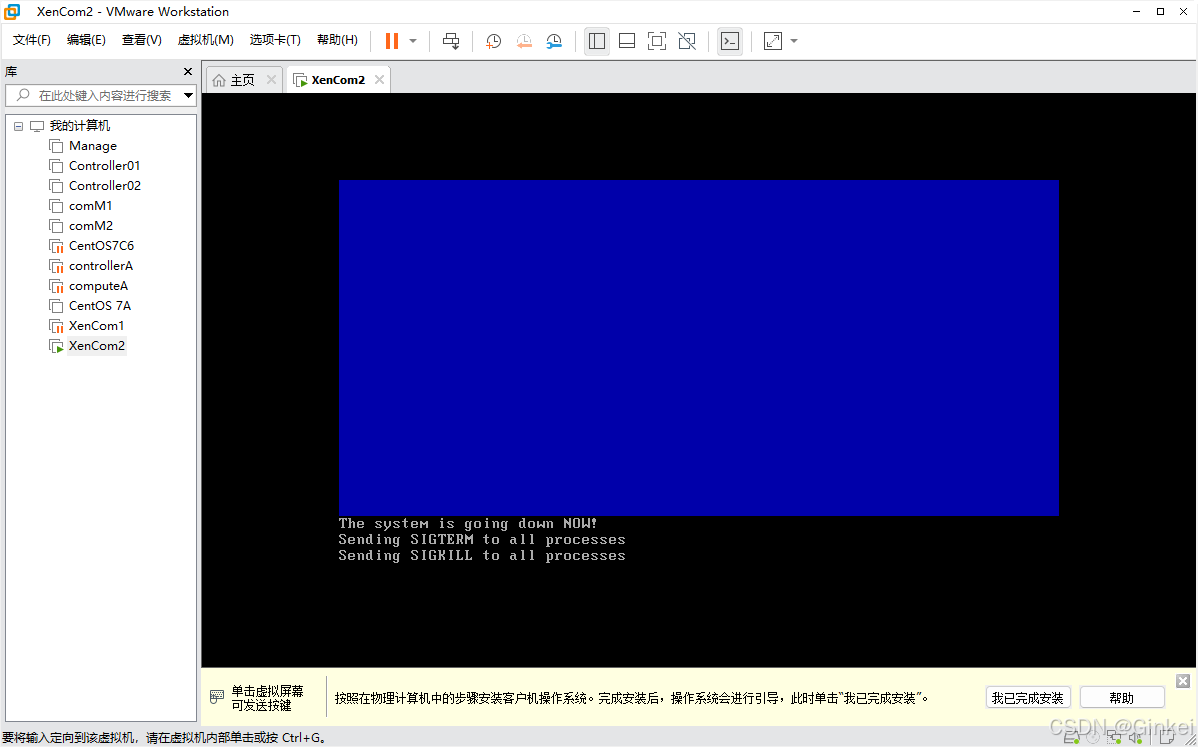Click the stretch guest display icon

[x=772, y=40]
